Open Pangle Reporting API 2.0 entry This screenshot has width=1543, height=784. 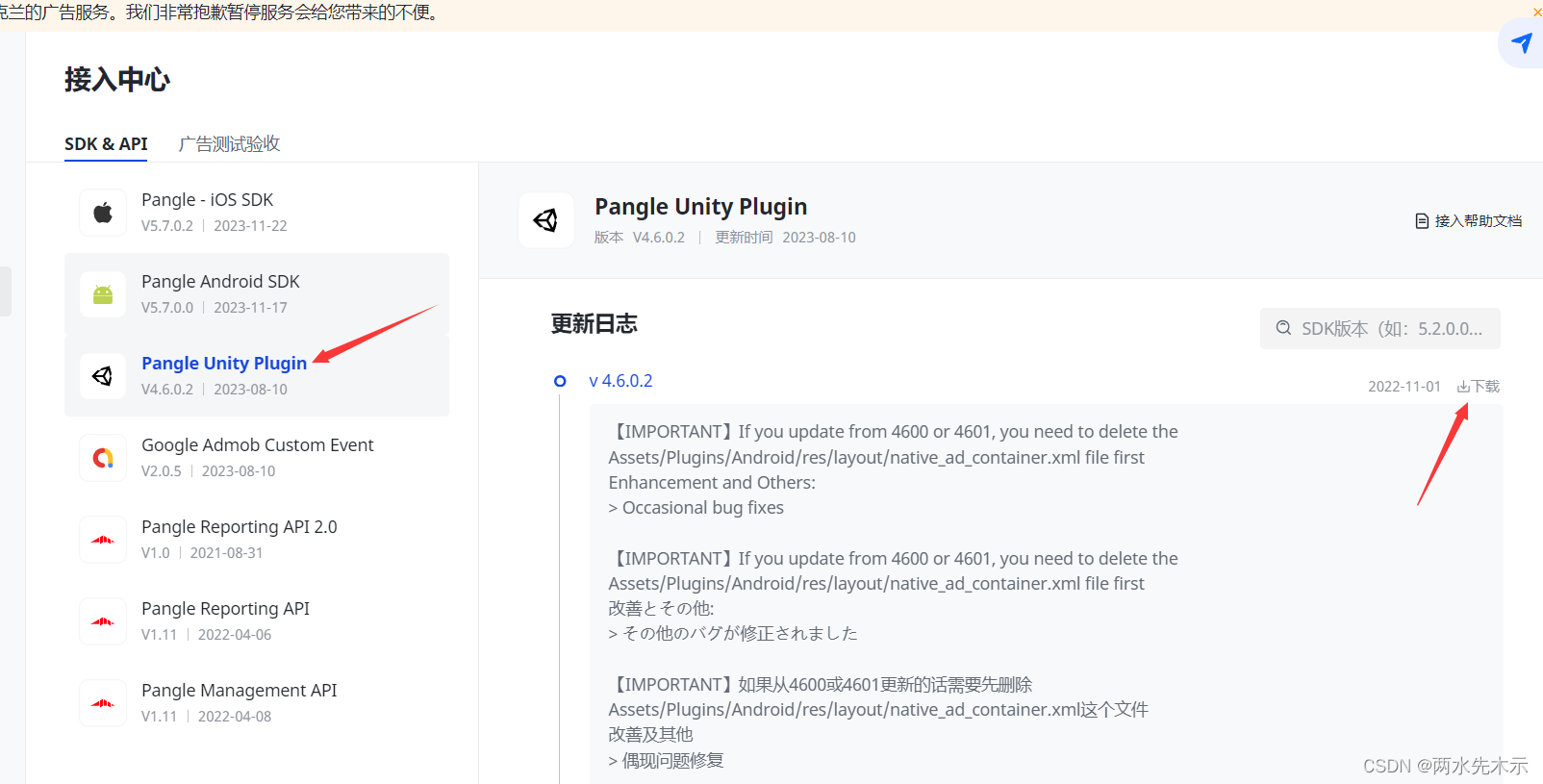point(257,540)
